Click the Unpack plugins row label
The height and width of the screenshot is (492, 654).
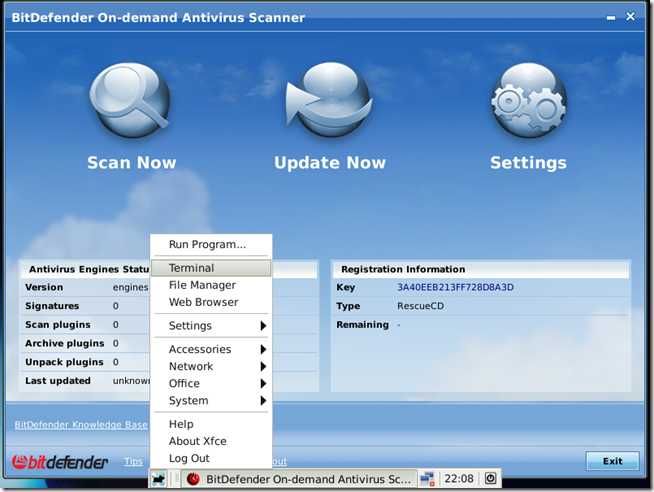64,362
